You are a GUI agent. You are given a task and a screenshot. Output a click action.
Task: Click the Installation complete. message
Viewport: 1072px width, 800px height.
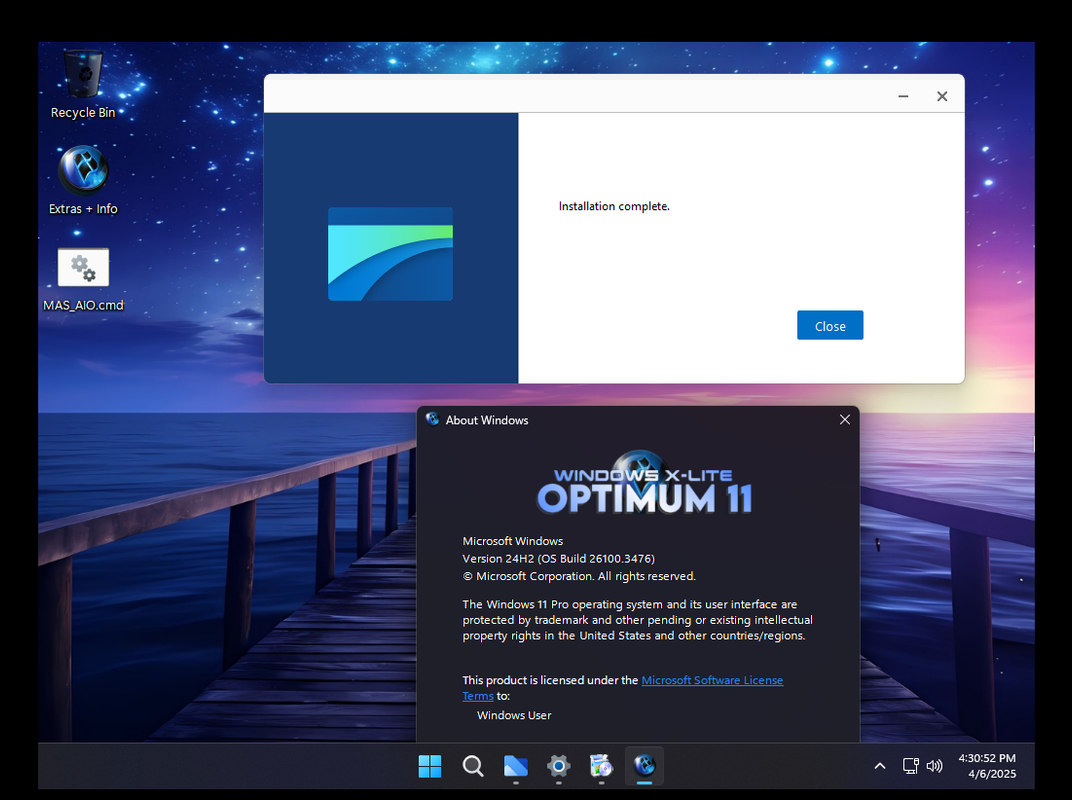click(614, 206)
